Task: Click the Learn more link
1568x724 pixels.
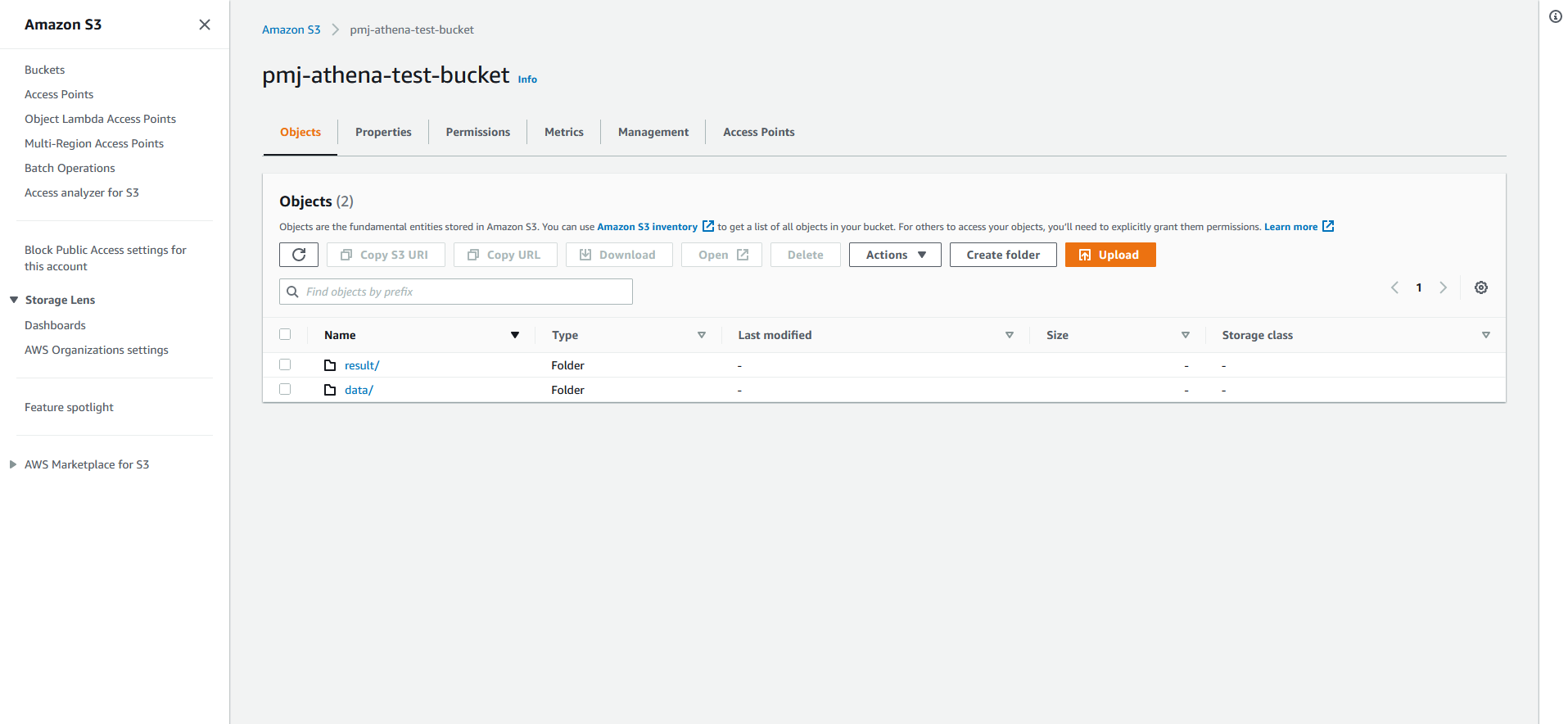Action: (x=1290, y=227)
